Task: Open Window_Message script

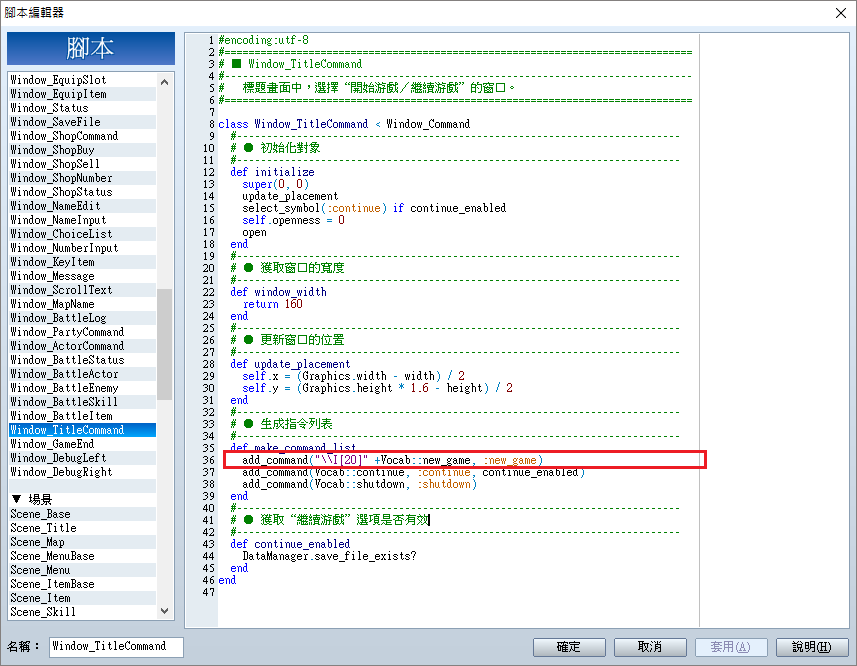Action: click(x=83, y=276)
